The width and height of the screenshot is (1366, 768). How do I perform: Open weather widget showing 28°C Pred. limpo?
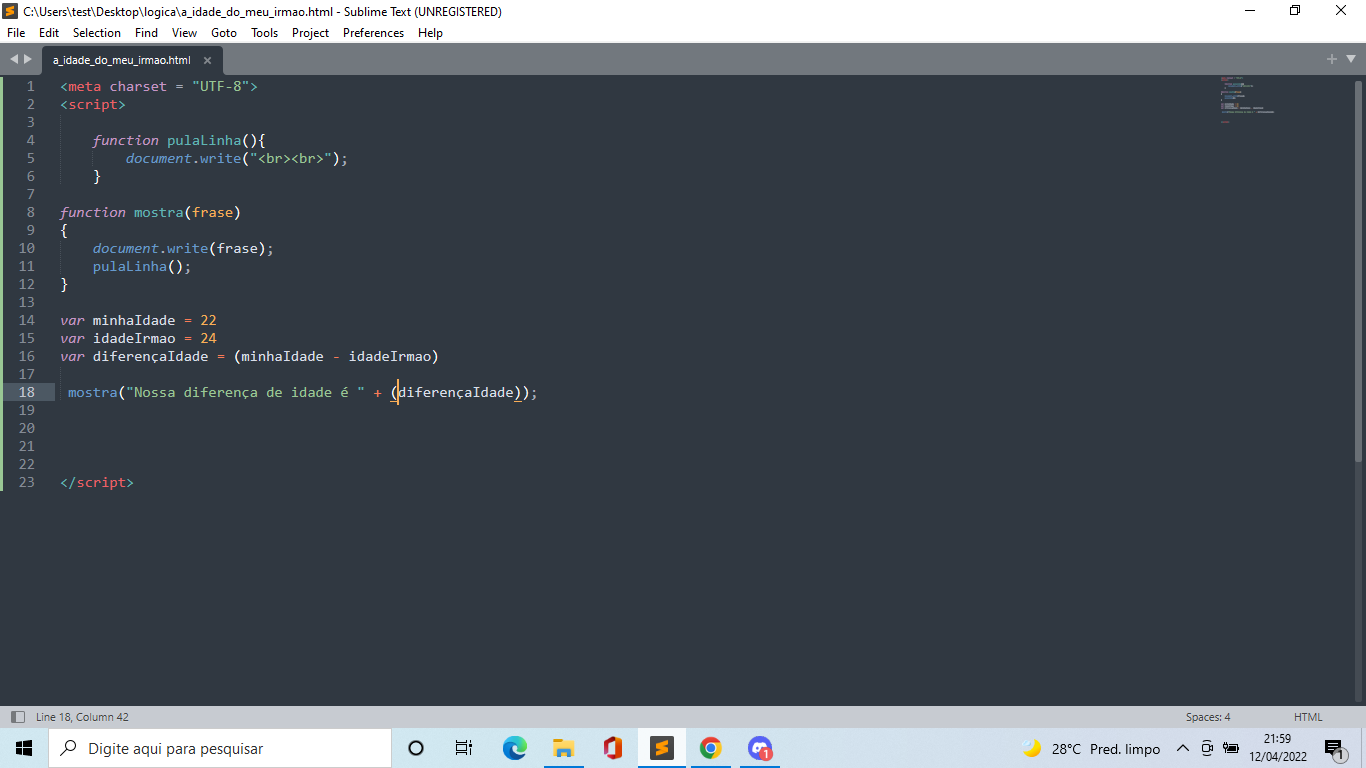[x=1091, y=748]
